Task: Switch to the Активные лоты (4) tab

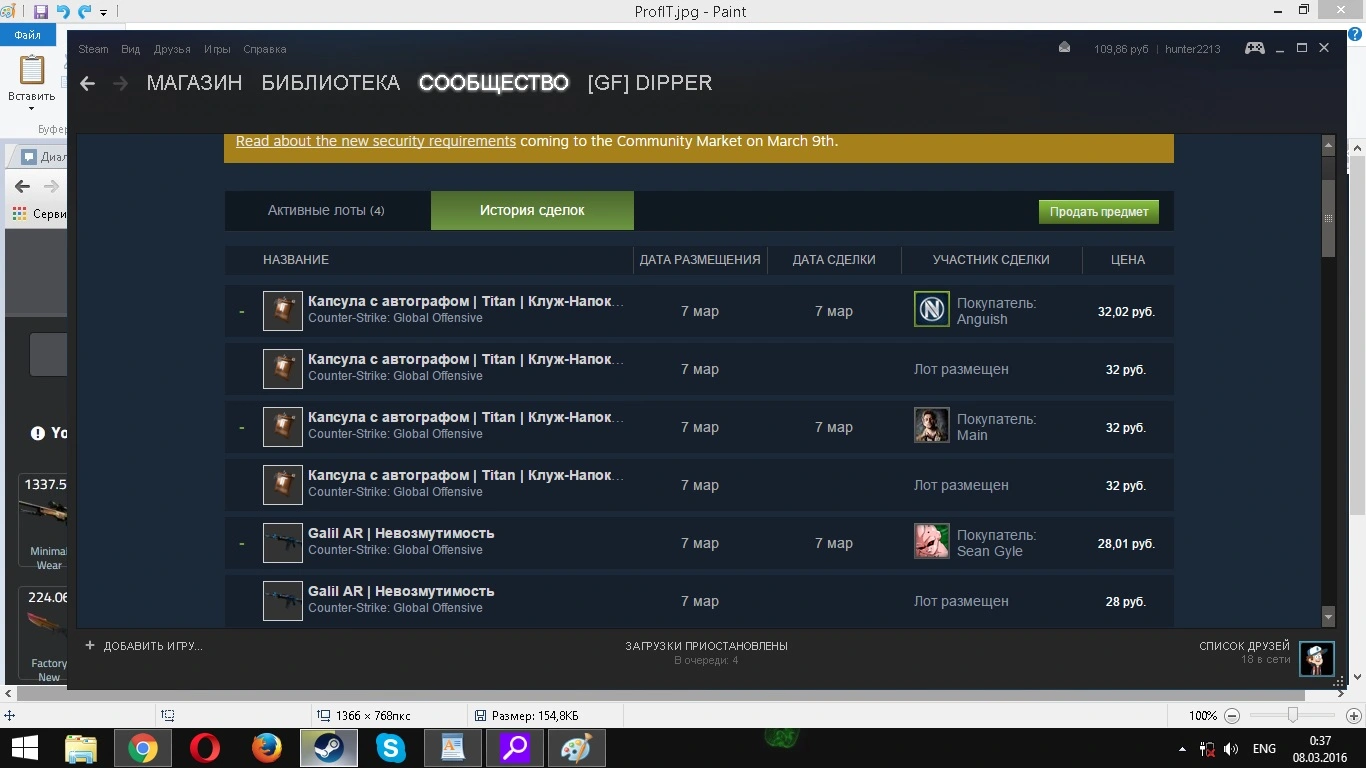Action: (x=326, y=210)
